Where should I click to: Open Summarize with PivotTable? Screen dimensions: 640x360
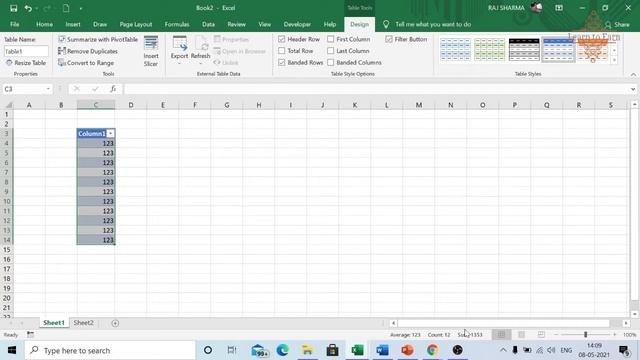click(98, 40)
